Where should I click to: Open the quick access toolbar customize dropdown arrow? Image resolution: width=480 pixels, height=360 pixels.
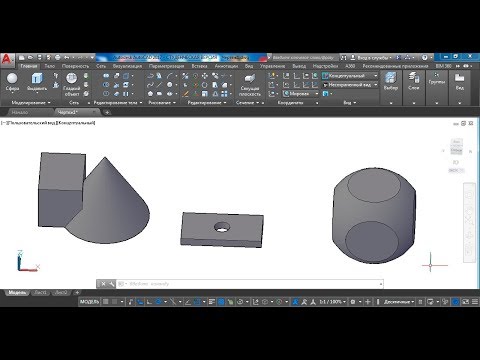(x=92, y=58)
